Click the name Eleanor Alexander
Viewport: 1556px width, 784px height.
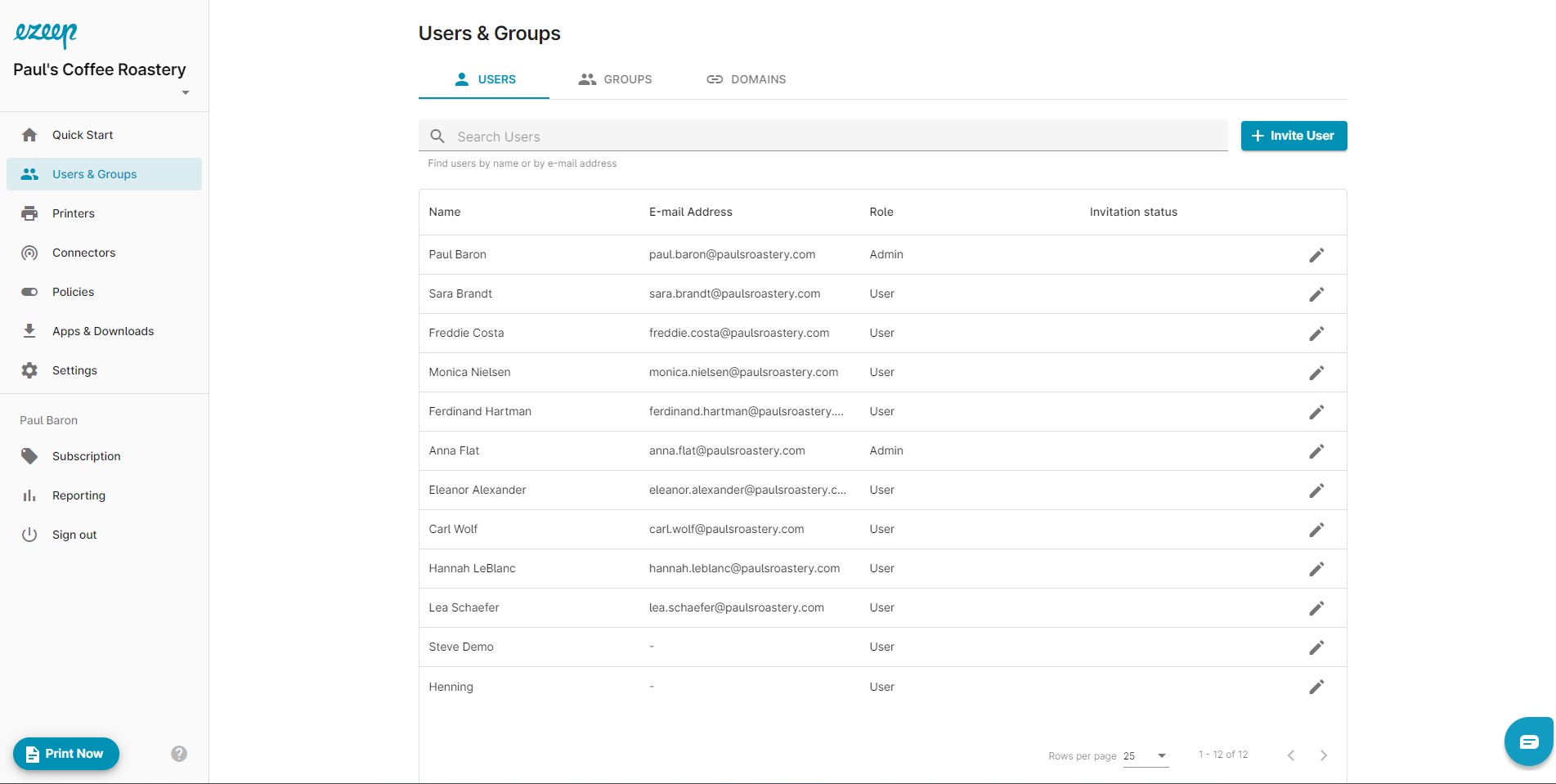pos(478,490)
